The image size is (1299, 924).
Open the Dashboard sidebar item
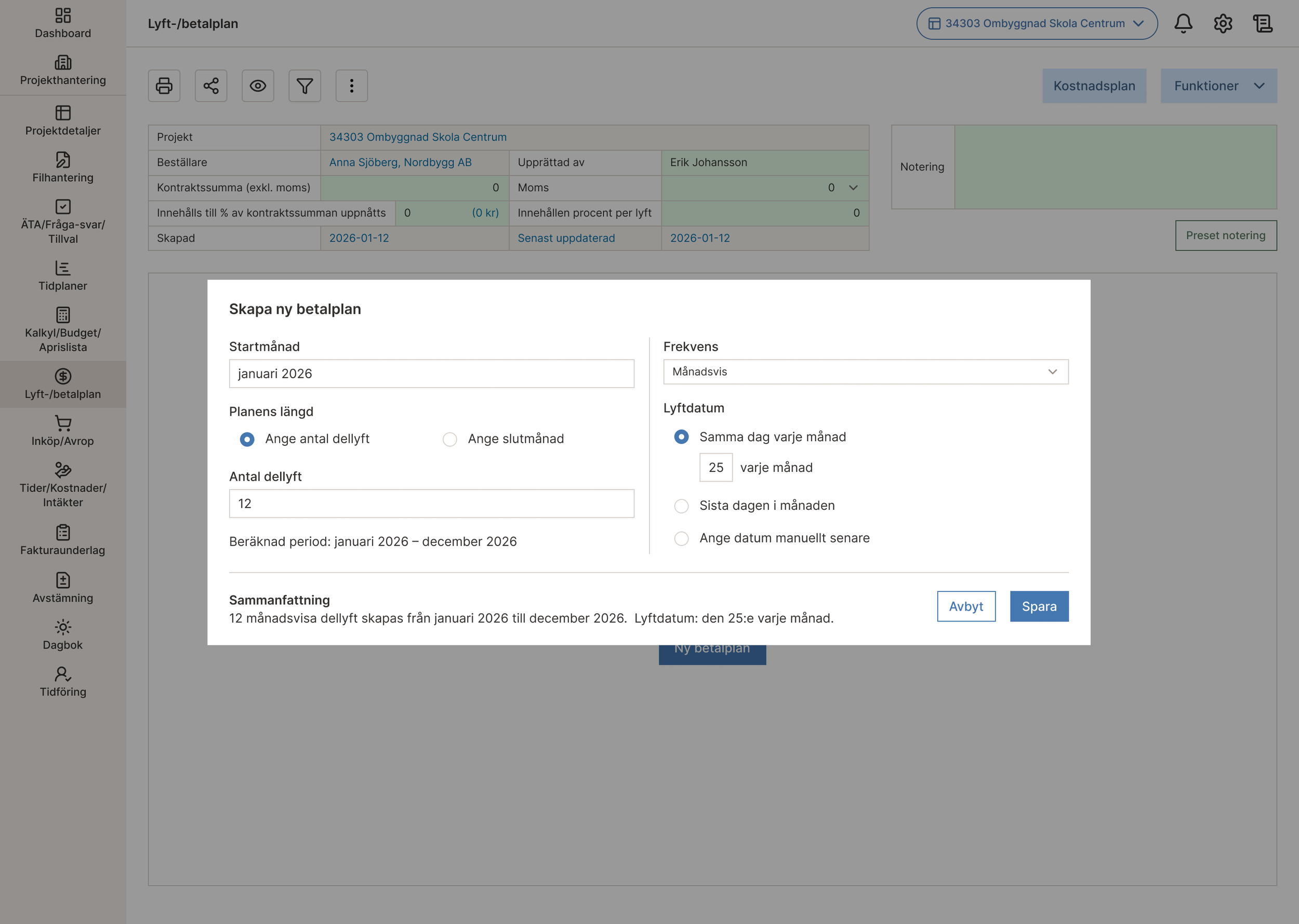(x=62, y=23)
